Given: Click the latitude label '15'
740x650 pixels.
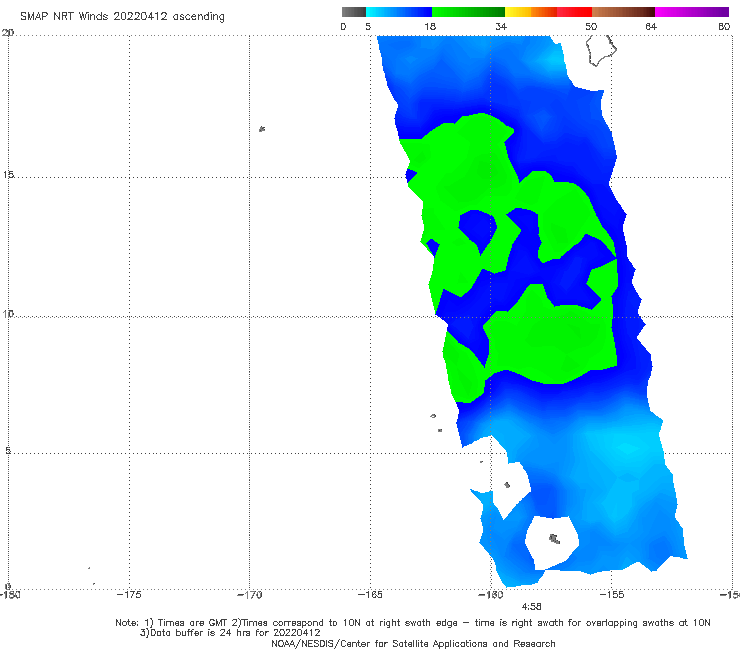Looking at the screenshot, I should 8,175.
